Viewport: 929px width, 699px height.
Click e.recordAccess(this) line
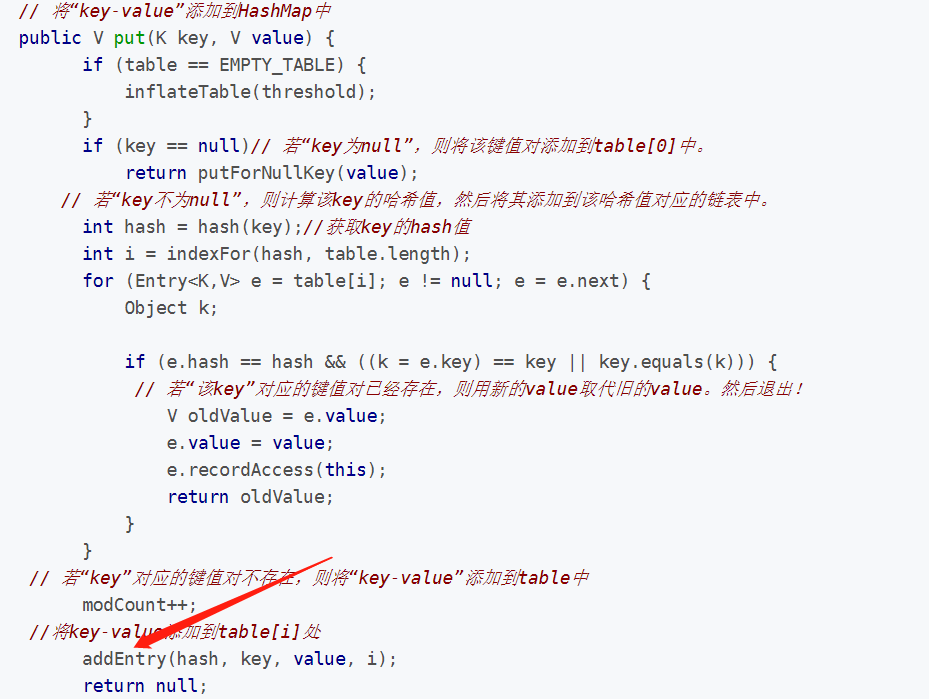pyautogui.click(x=276, y=470)
